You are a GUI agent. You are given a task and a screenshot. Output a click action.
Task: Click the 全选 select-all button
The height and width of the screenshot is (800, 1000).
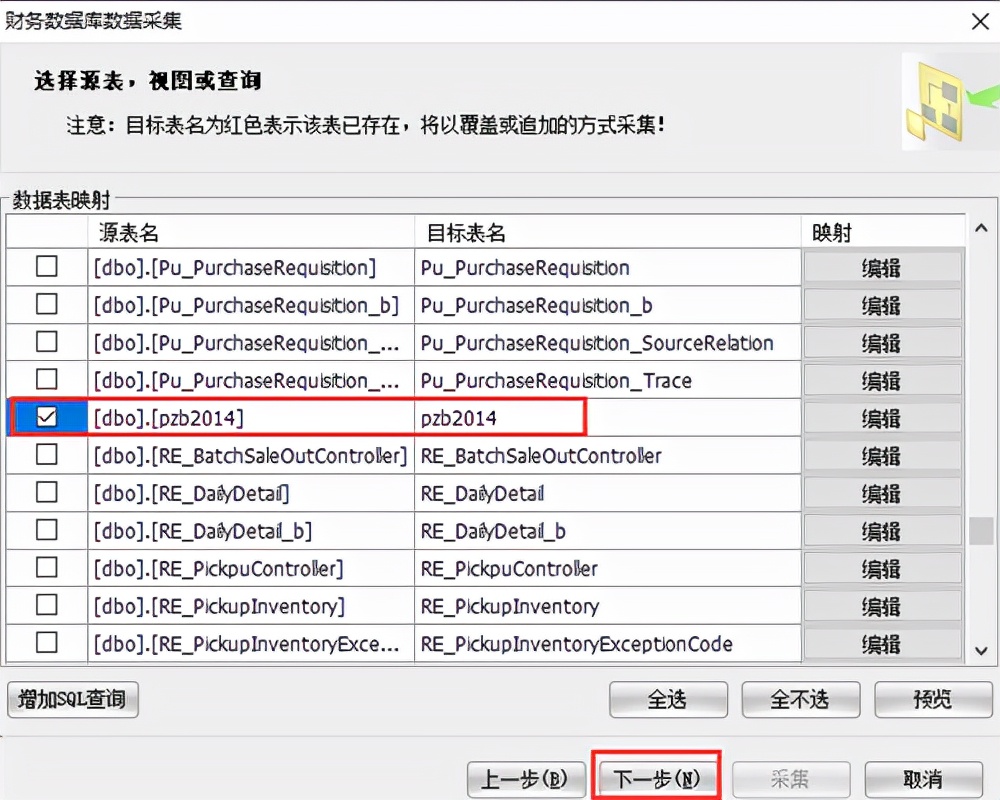(667, 699)
